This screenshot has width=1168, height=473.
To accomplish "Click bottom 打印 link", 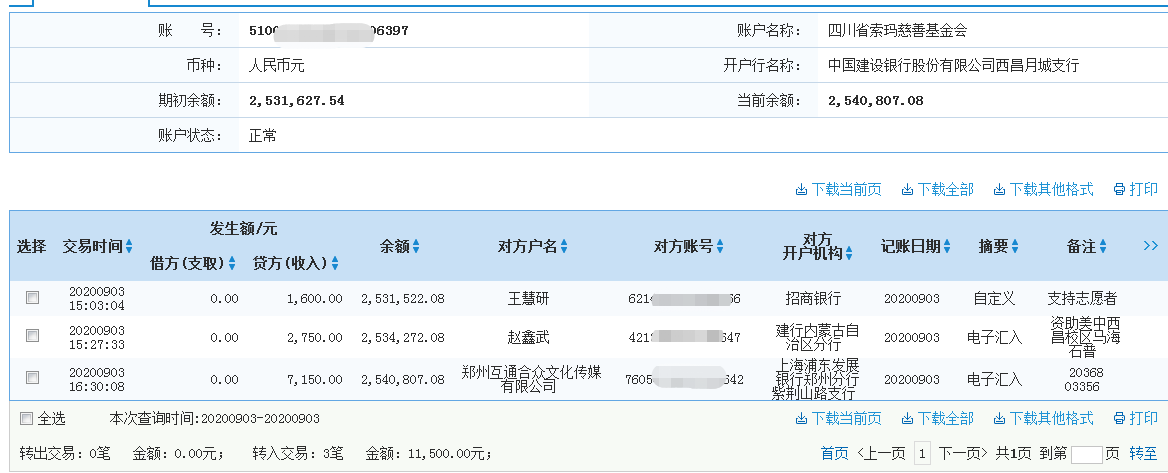I will (1135, 418).
